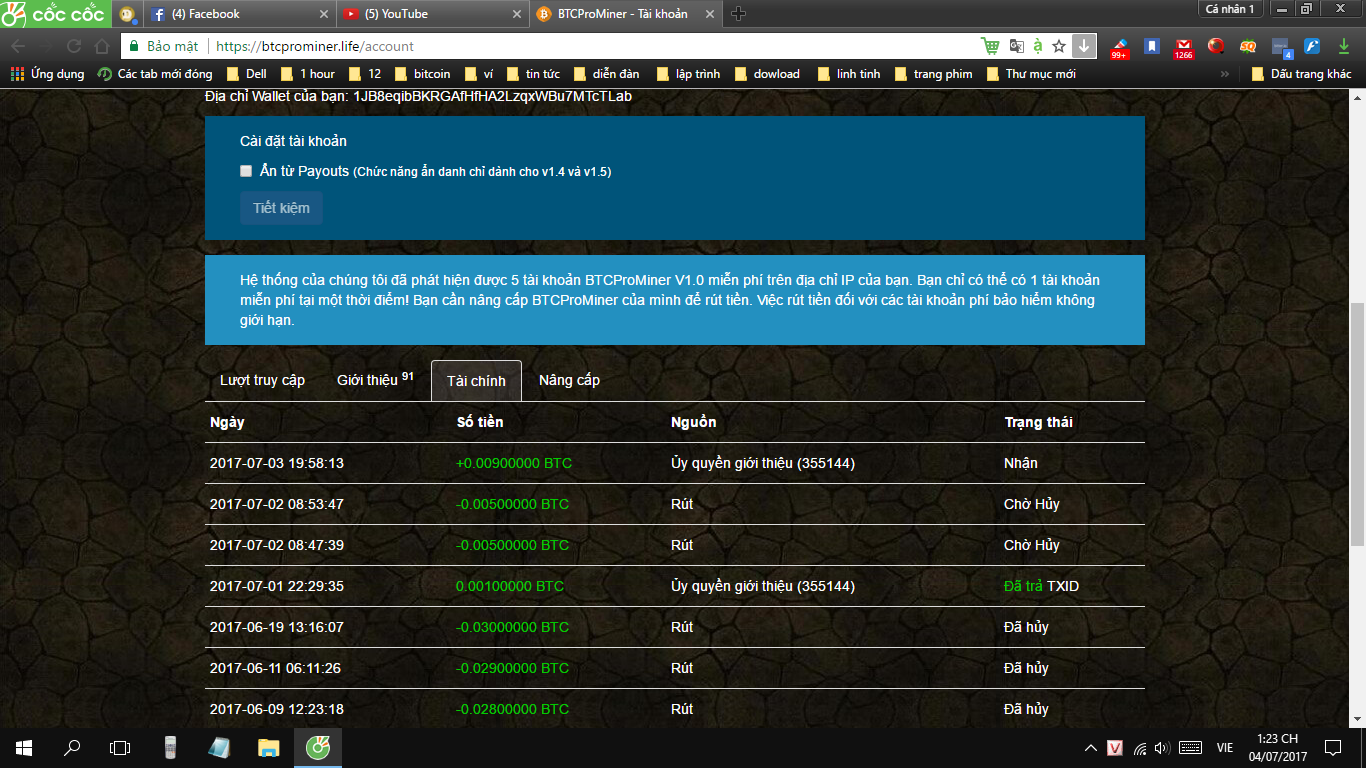Image resolution: width=1366 pixels, height=768 pixels.
Task: Open Windows taskbar search
Action: click(72, 748)
